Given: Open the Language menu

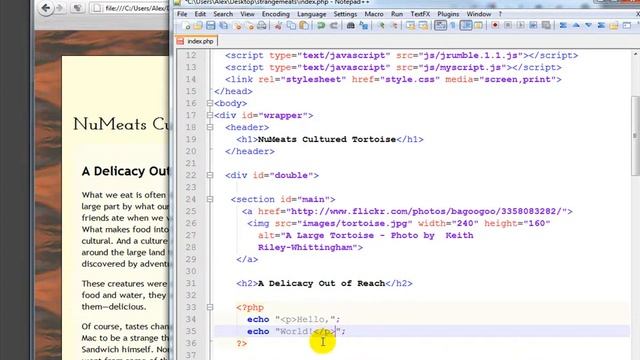Looking at the screenshot, I should tap(311, 14).
